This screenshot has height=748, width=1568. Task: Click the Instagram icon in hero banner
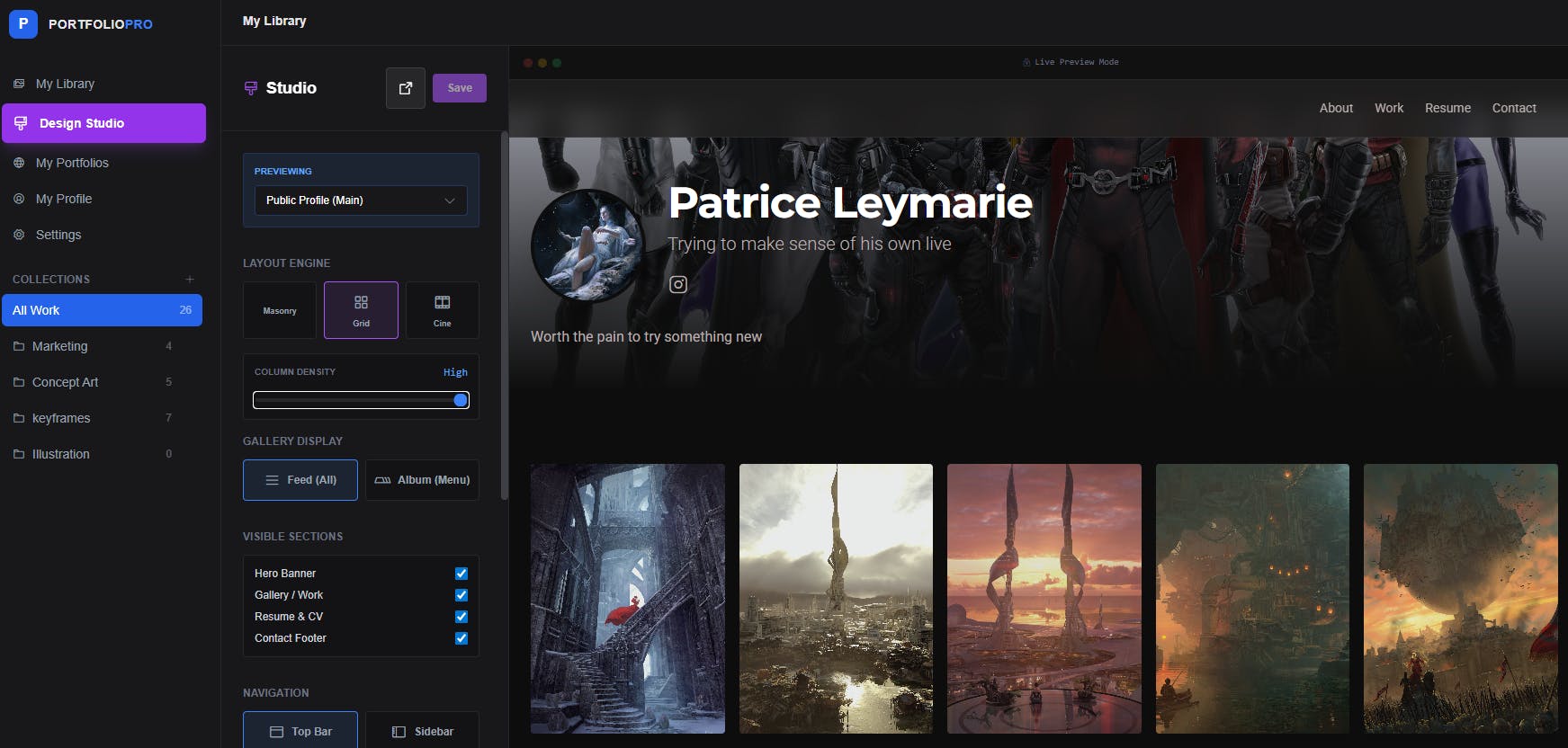coord(678,285)
